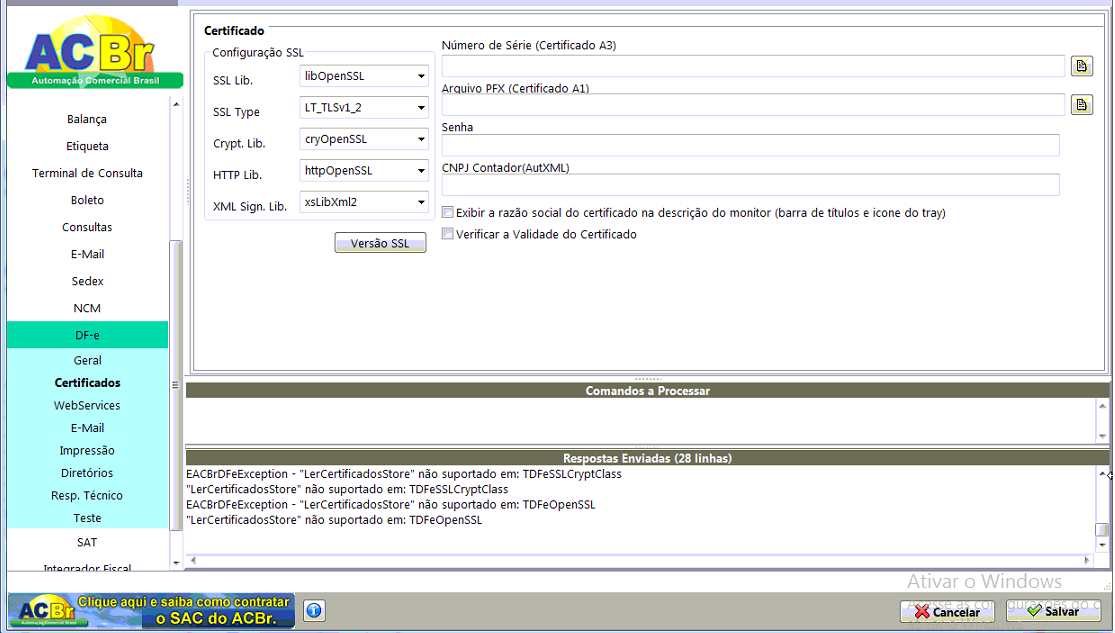Screen dimensions: 1115x633
Task: Open the SAT section
Action: tap(87, 542)
